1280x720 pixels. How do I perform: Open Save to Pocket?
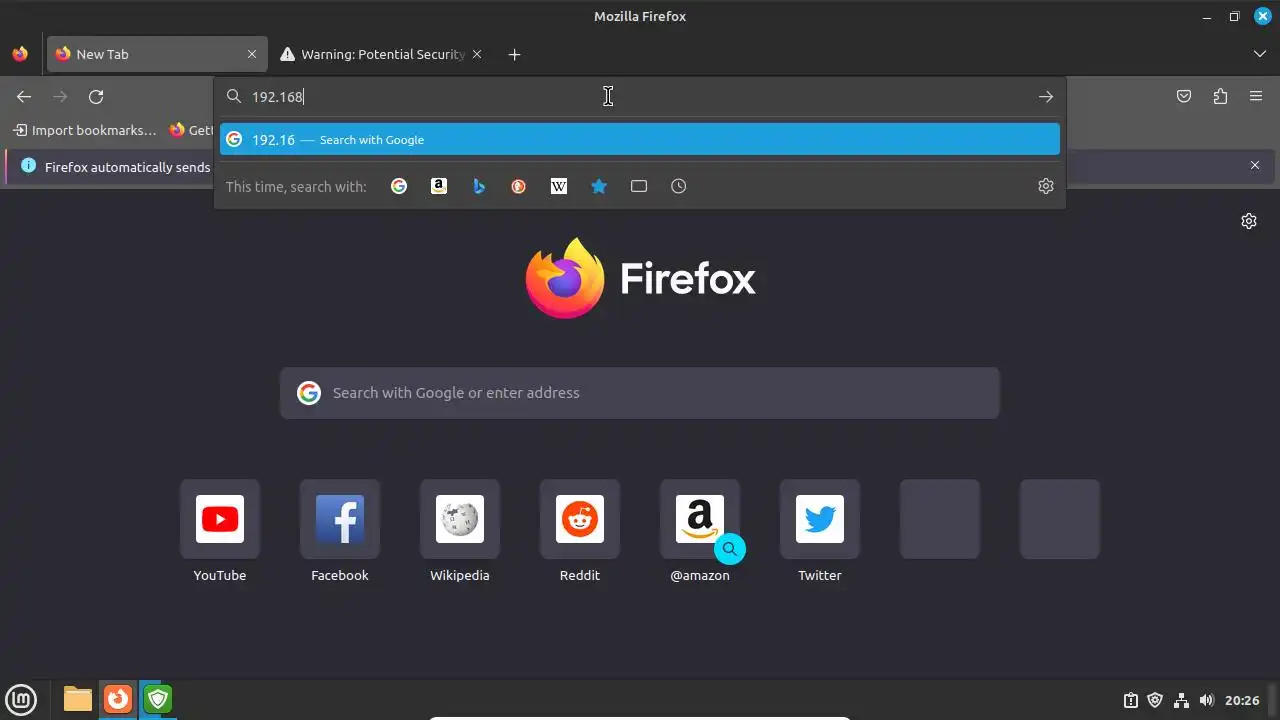1184,97
